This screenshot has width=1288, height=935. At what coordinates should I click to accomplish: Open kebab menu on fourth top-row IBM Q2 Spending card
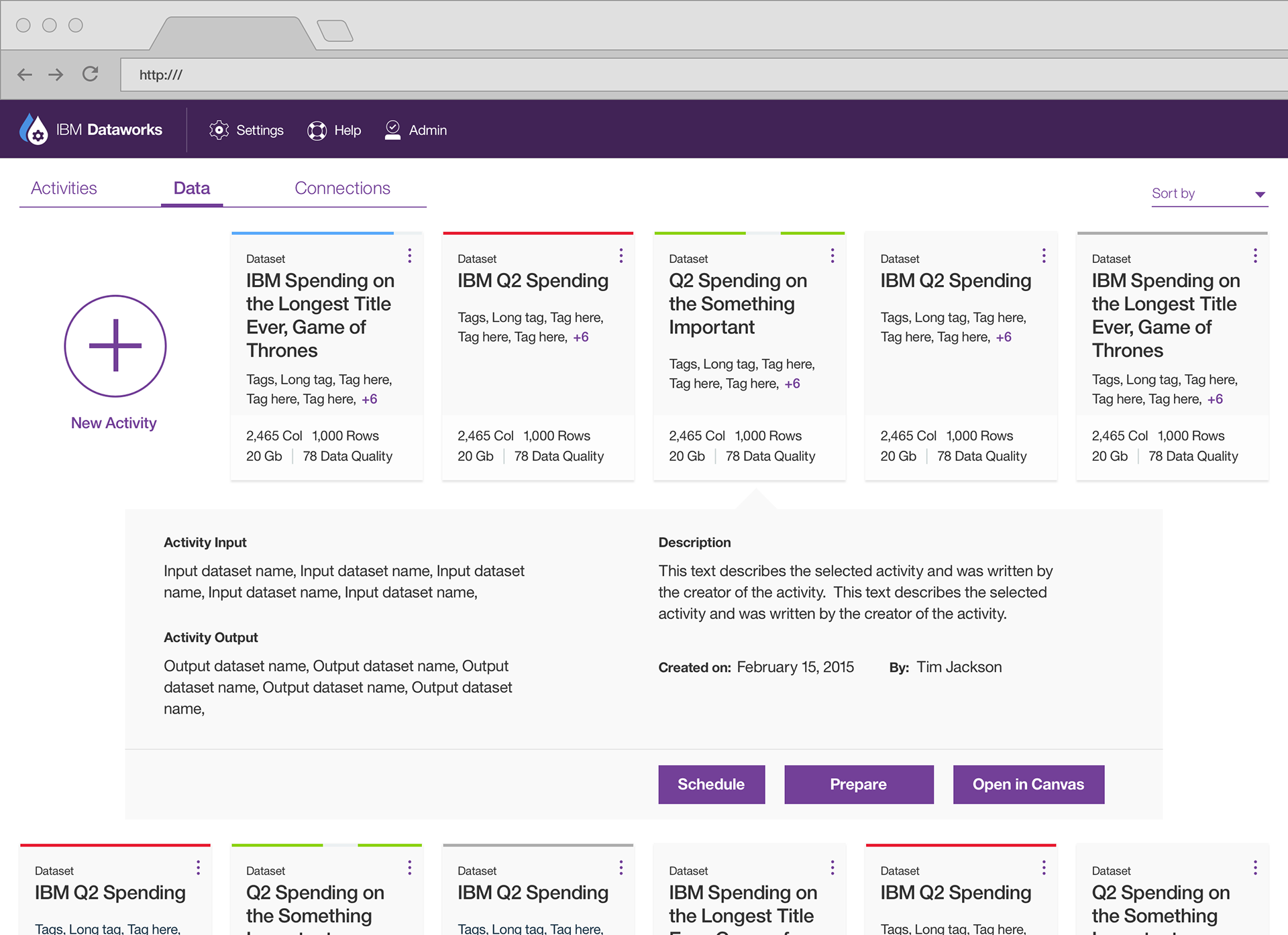(1044, 256)
